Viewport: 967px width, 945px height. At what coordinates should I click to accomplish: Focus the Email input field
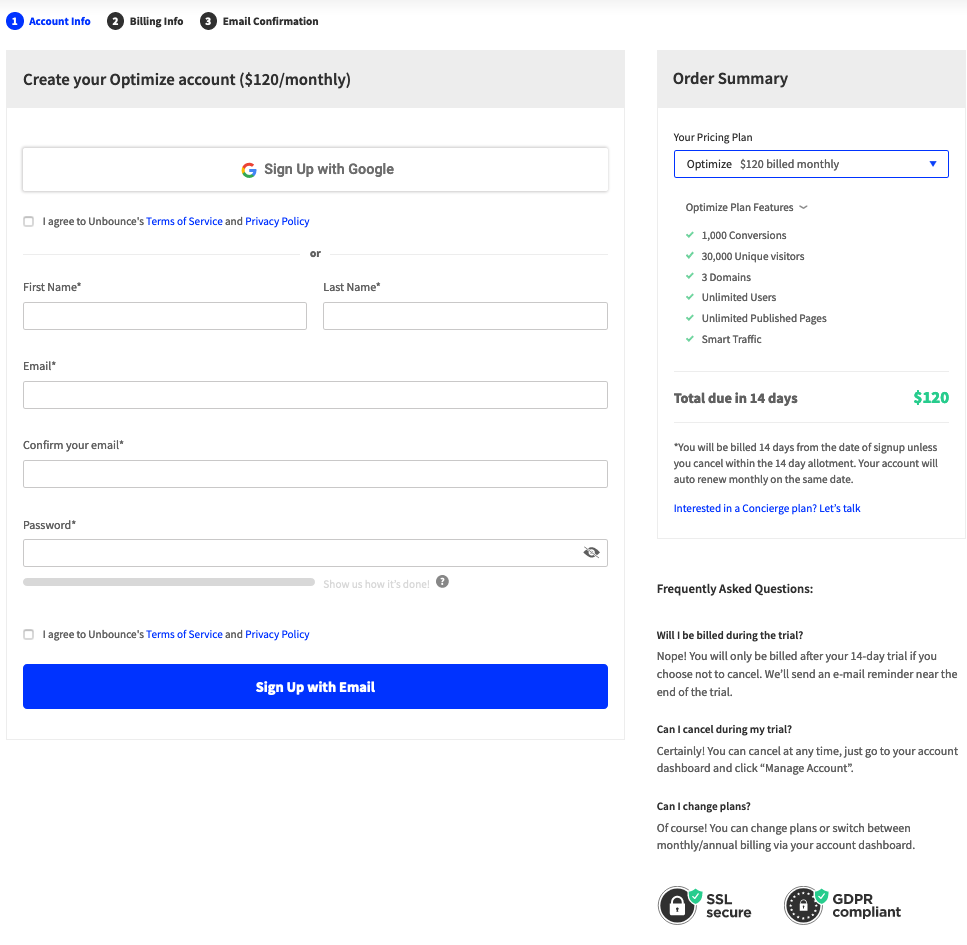pyautogui.click(x=315, y=395)
